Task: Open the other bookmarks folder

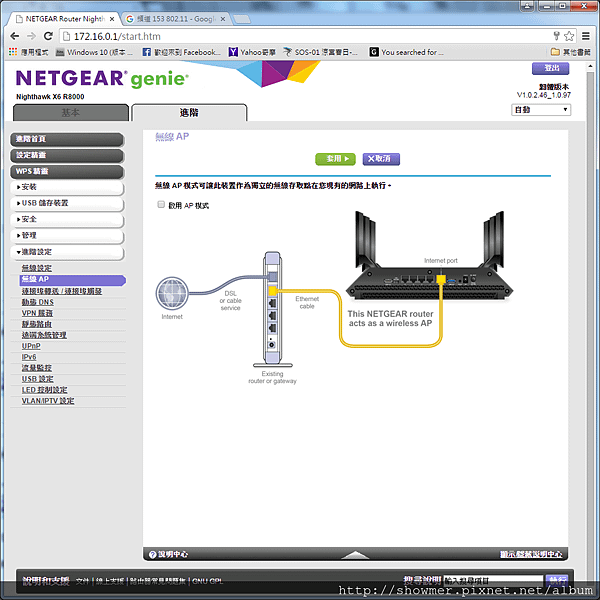Action: (571, 52)
